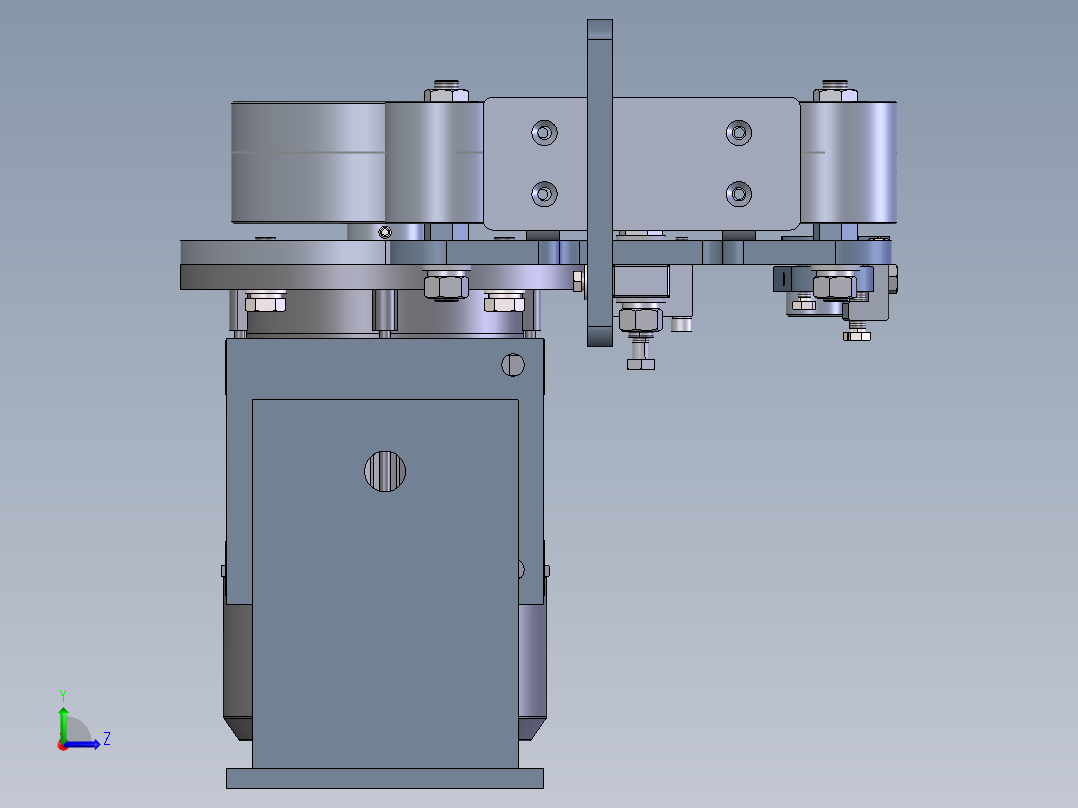Select the upper-left socket screw on bracket plate
1078x808 pixels.
(x=544, y=133)
